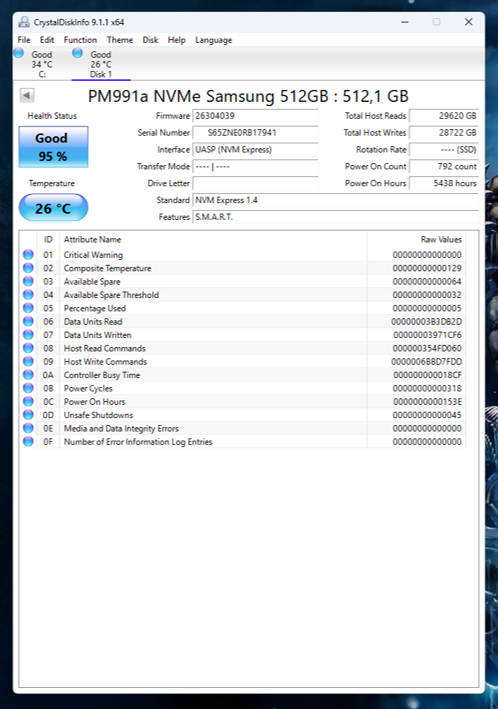Click status orb for Available Spare Threshold

pos(28,294)
